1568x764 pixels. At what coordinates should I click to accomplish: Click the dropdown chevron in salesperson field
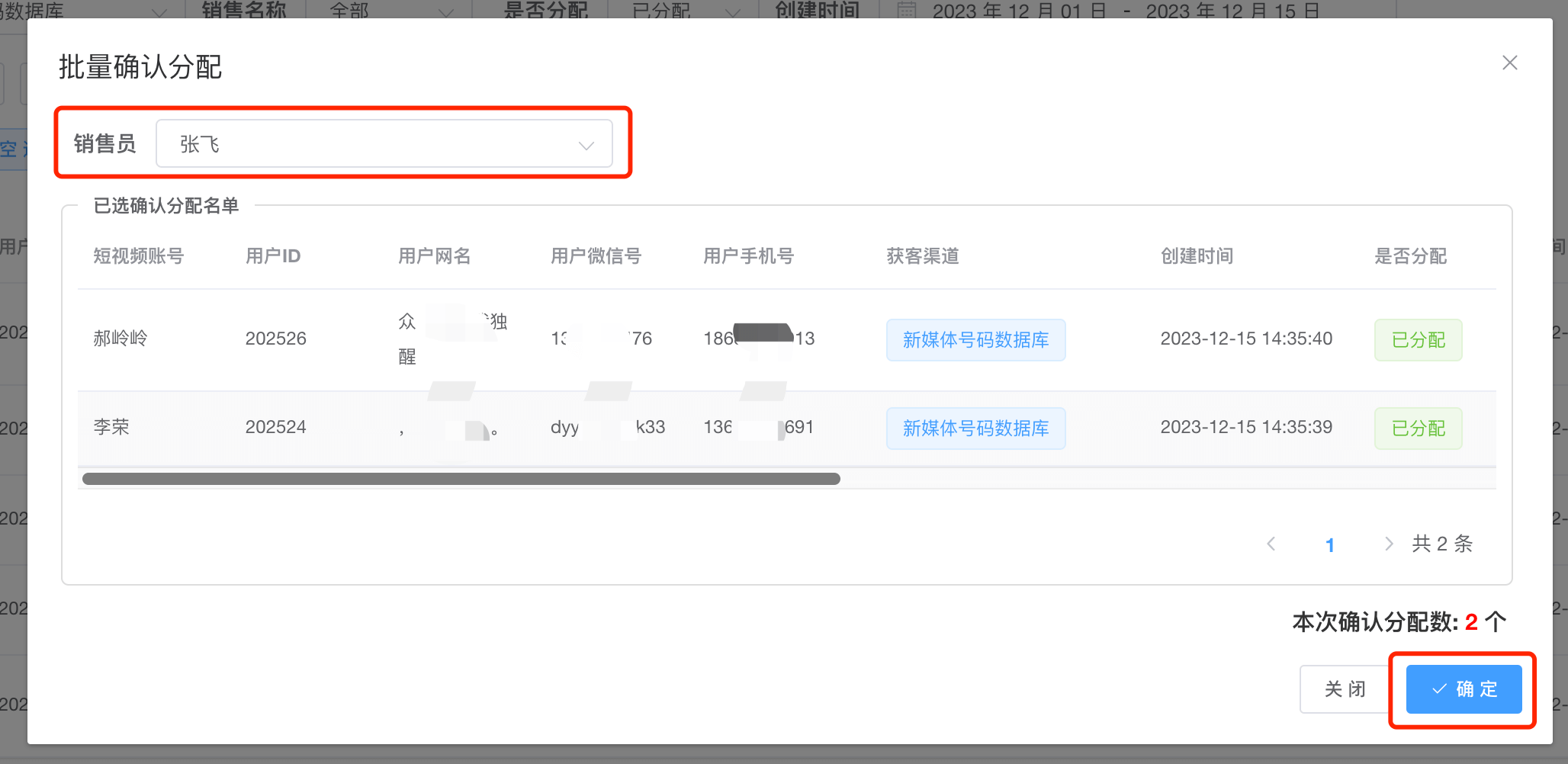pyautogui.click(x=586, y=146)
